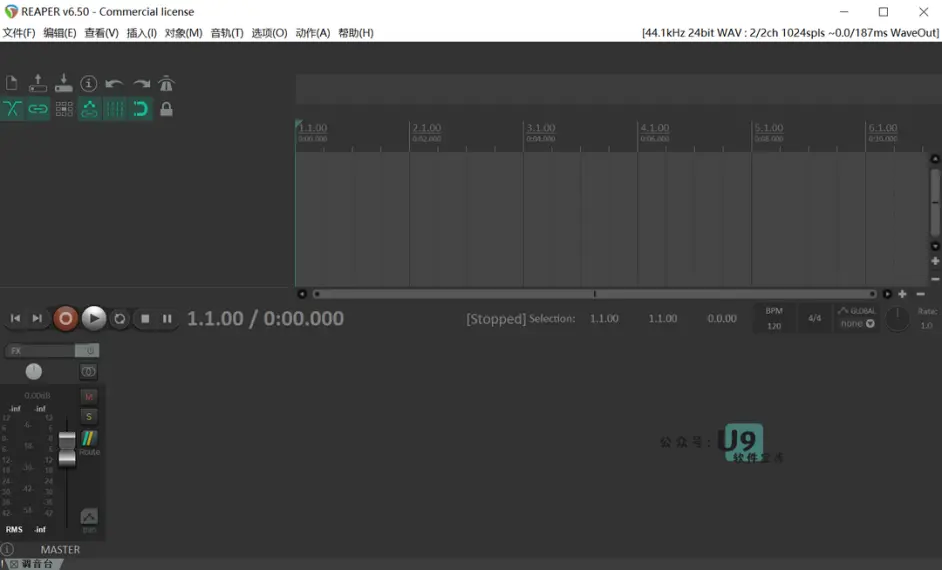This screenshot has width=942, height=570.
Task: Click the 4/4 time signature field
Action: click(814, 318)
